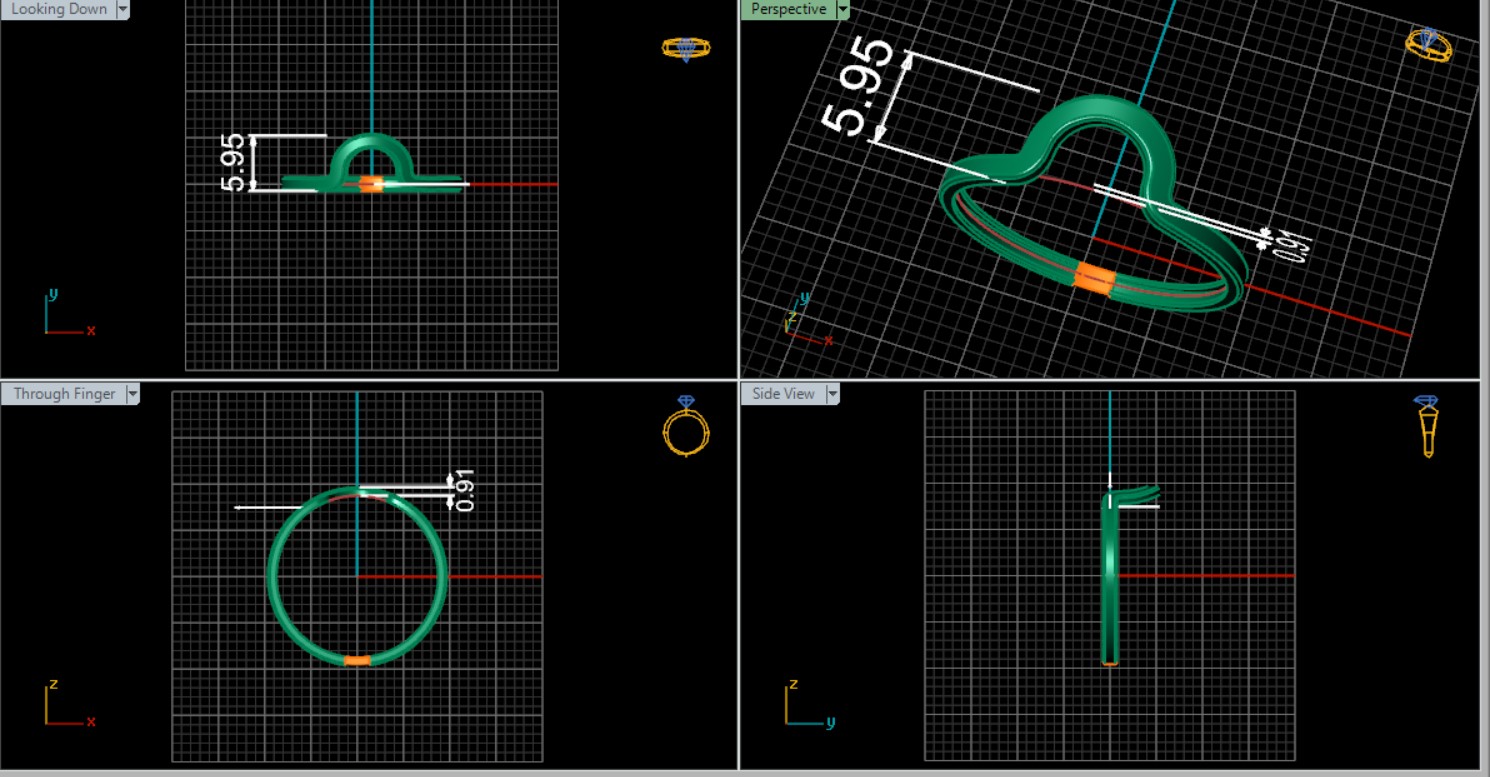This screenshot has width=1490, height=777.
Task: Open the Looking Down viewport dropdown arrow
Action: pos(123,9)
